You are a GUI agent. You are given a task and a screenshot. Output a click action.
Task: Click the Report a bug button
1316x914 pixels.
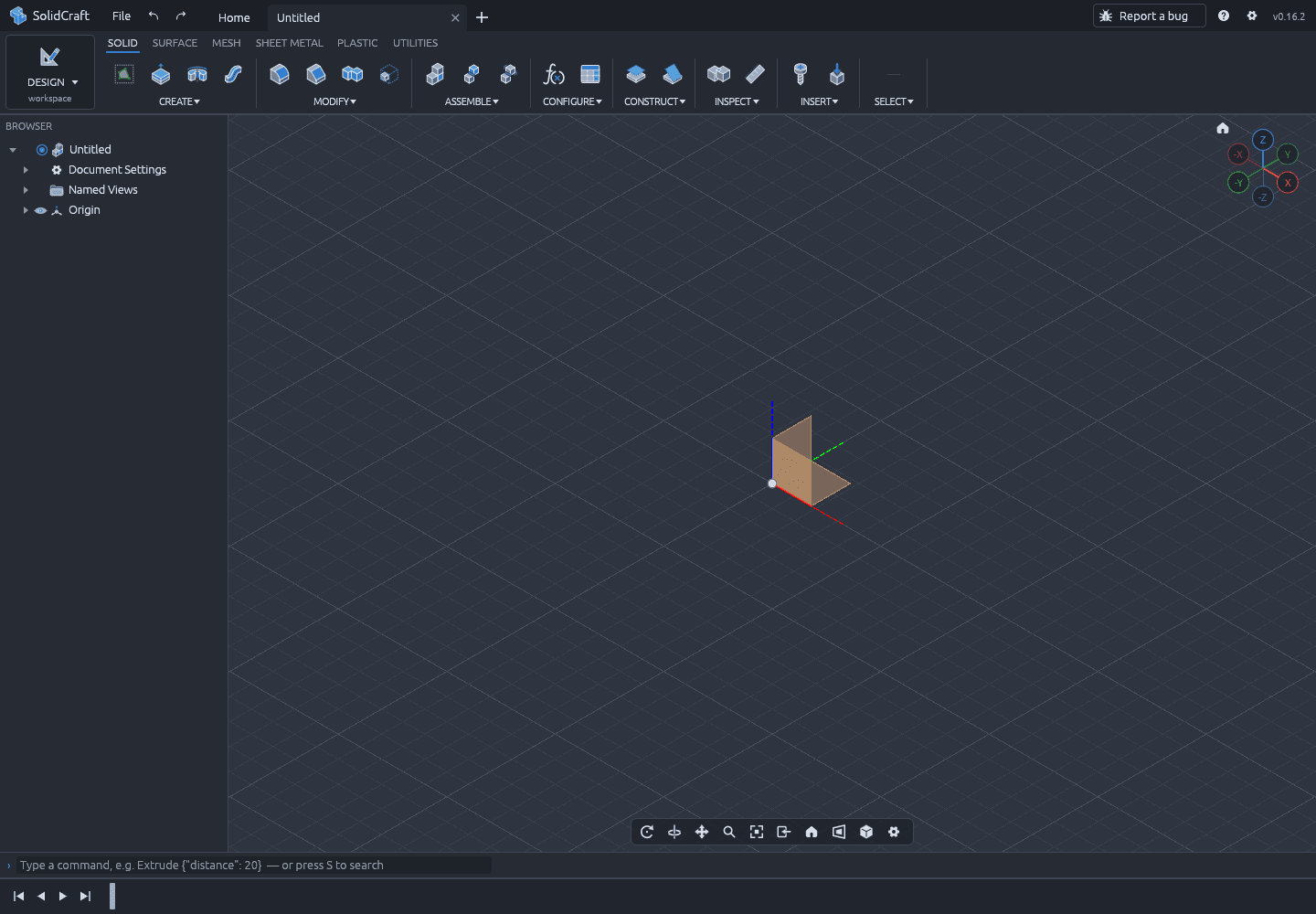click(1150, 16)
